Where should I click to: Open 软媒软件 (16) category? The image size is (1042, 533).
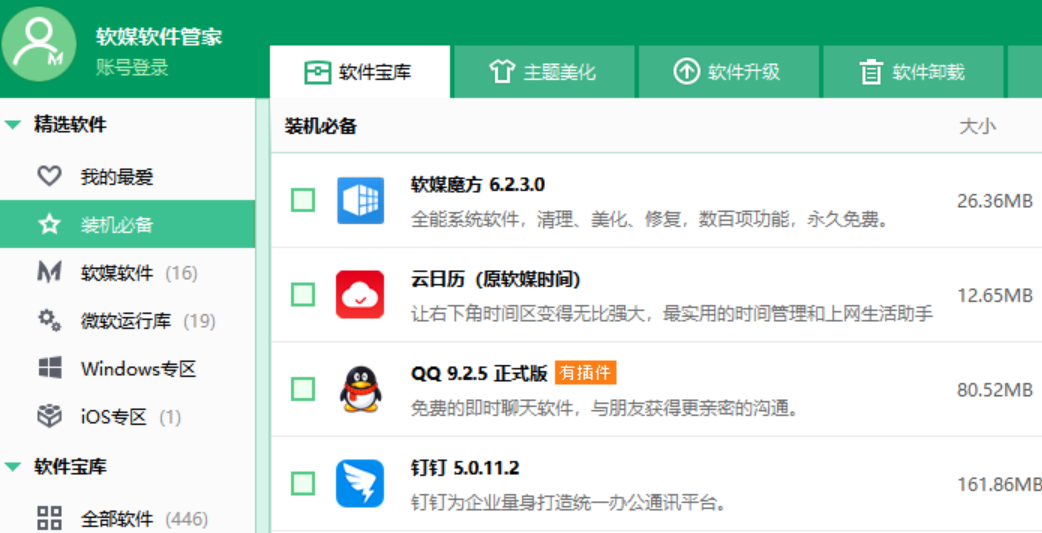pos(128,272)
